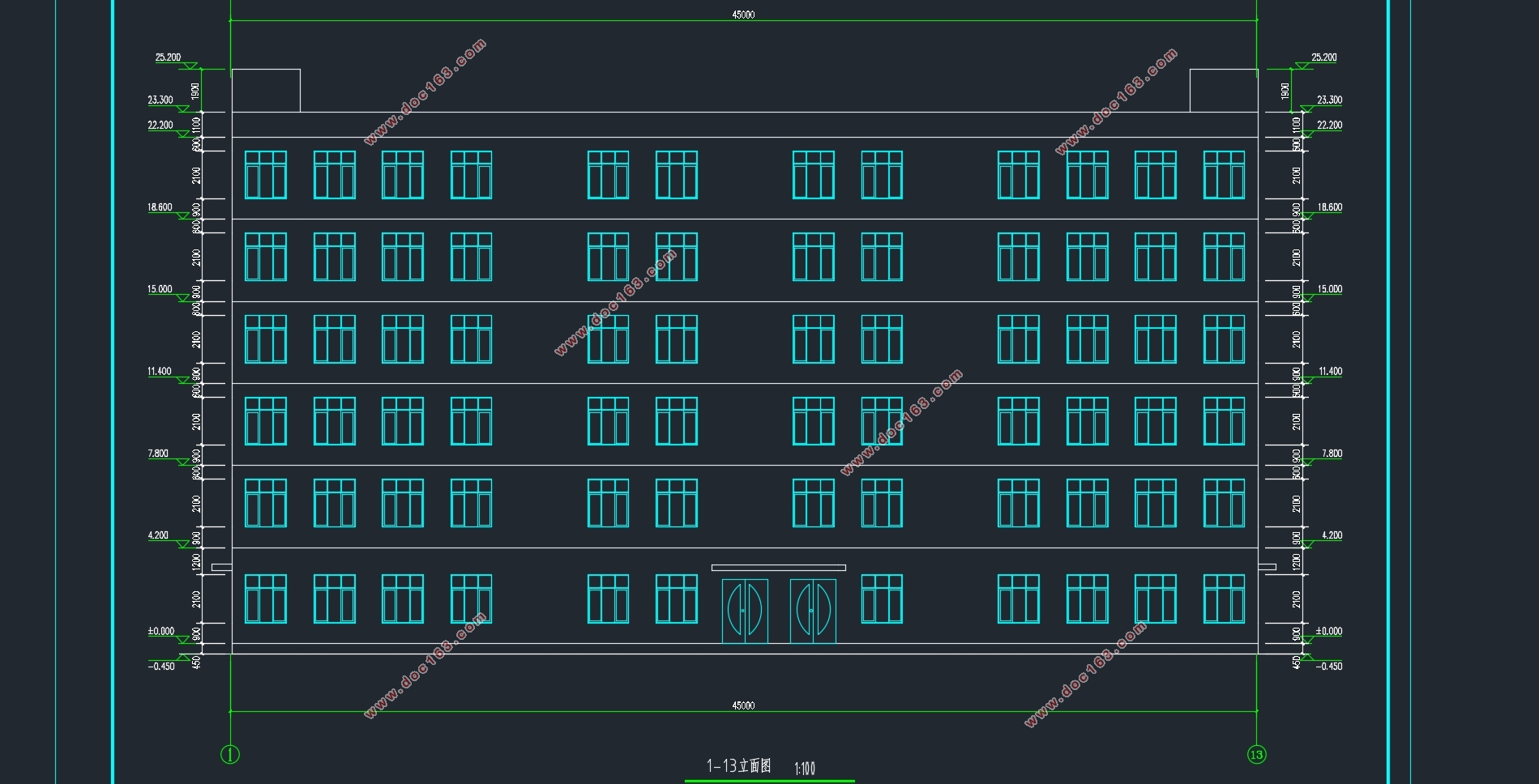Select the right-side elevation label 7.800

(1332, 454)
